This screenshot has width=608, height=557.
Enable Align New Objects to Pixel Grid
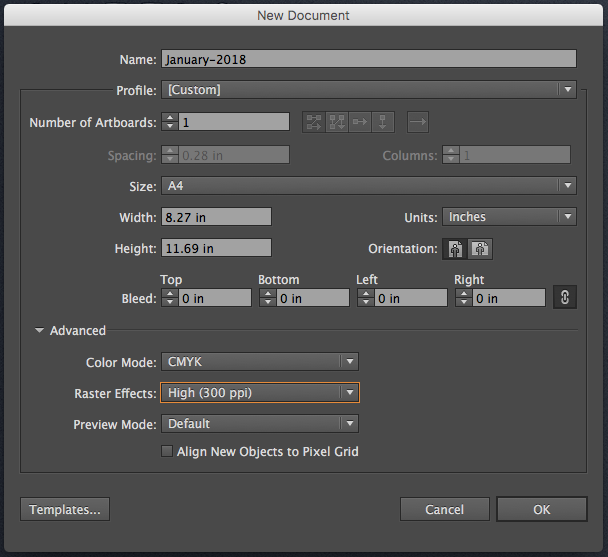tap(167, 452)
